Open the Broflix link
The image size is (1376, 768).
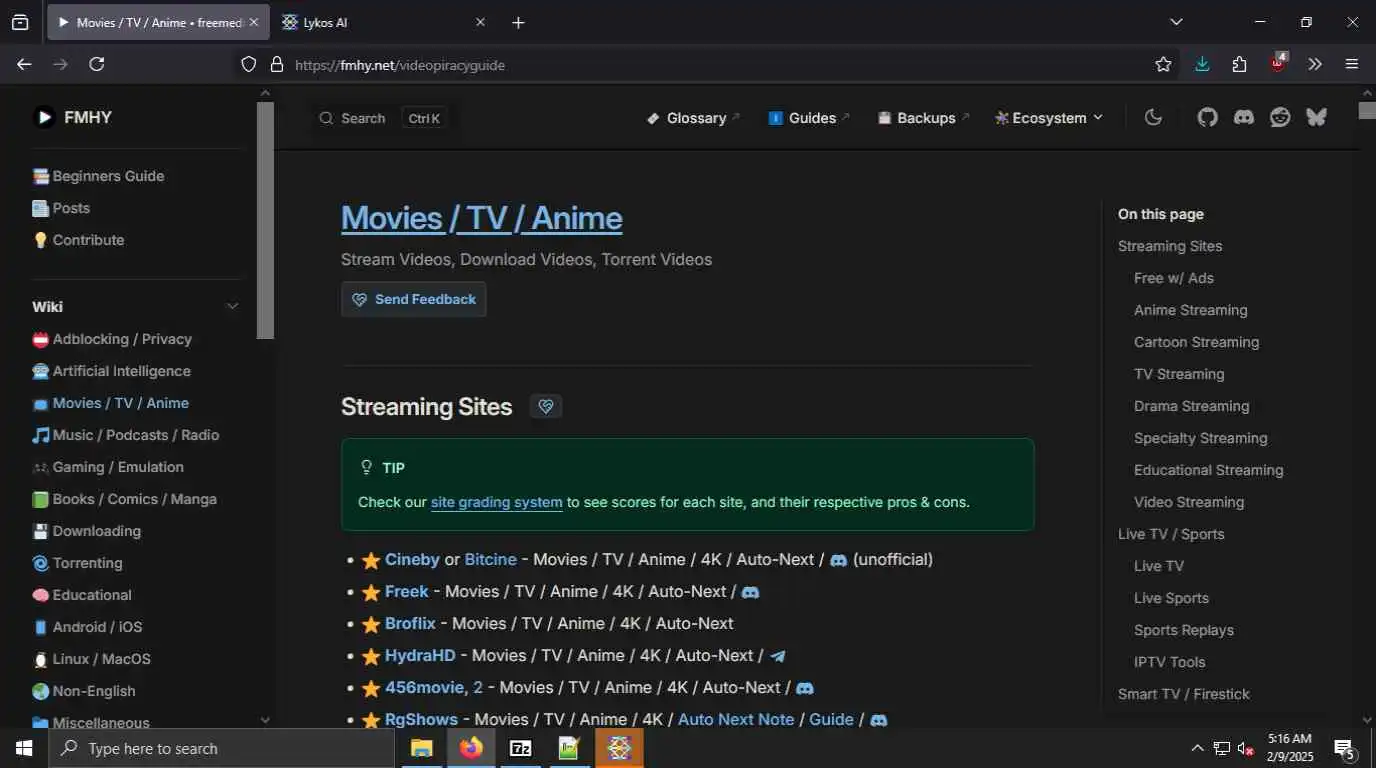point(410,624)
